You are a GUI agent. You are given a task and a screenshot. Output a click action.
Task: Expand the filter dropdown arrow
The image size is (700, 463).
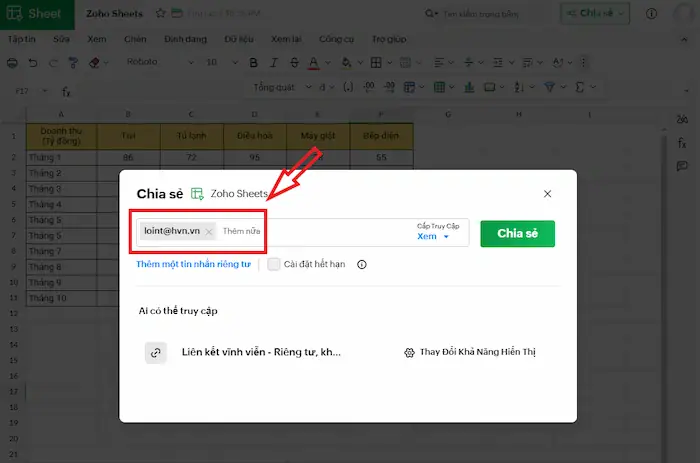[x=563, y=87]
